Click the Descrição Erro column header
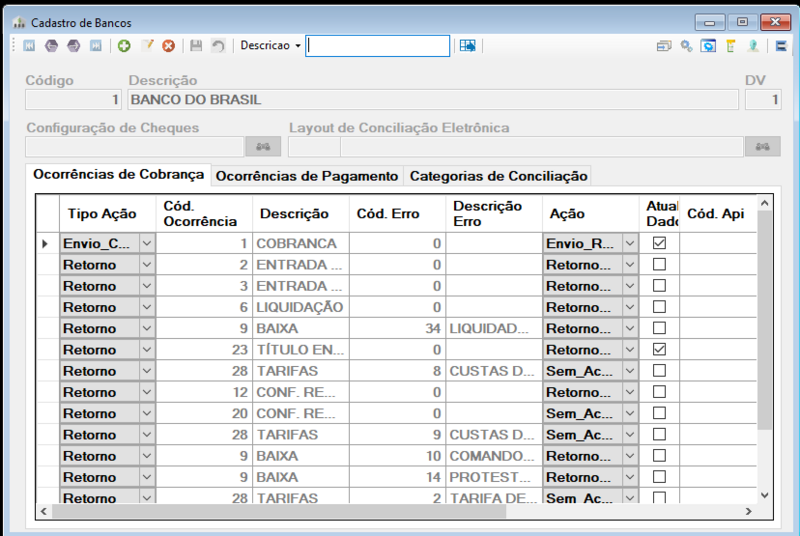Viewport: 800px width, 536px height. (x=494, y=214)
